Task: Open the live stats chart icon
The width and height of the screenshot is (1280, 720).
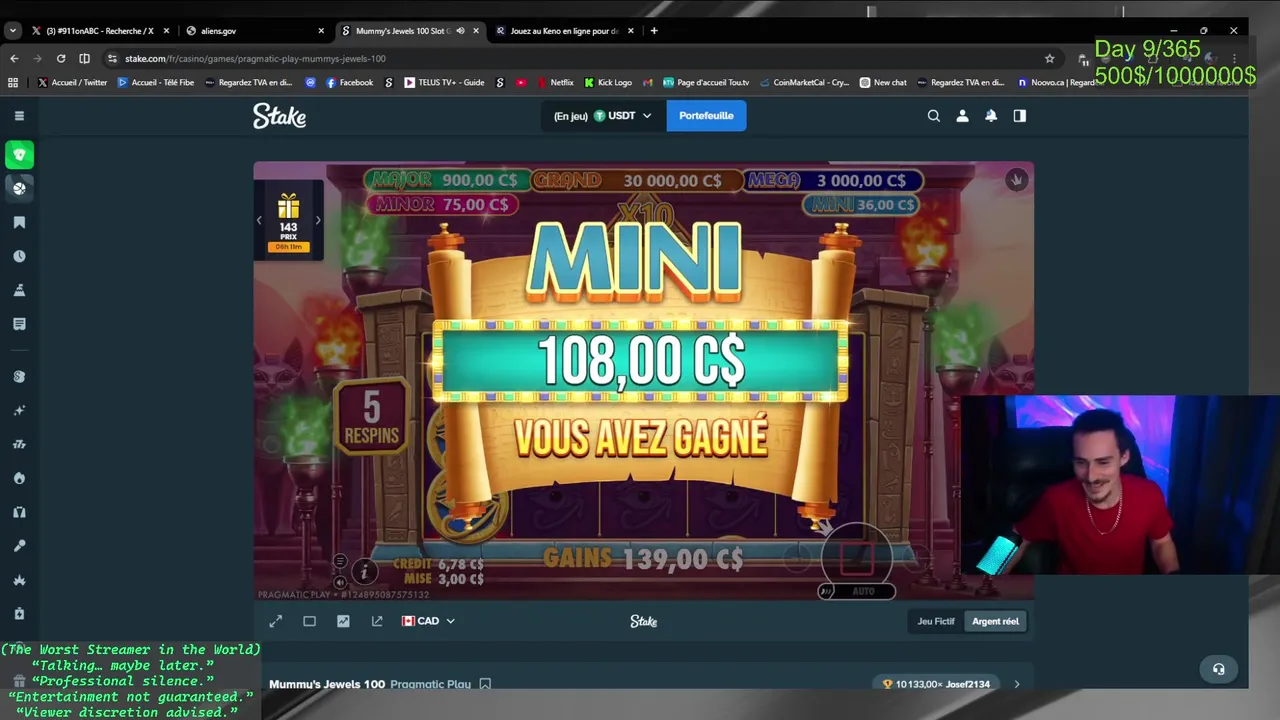Action: pyautogui.click(x=343, y=621)
